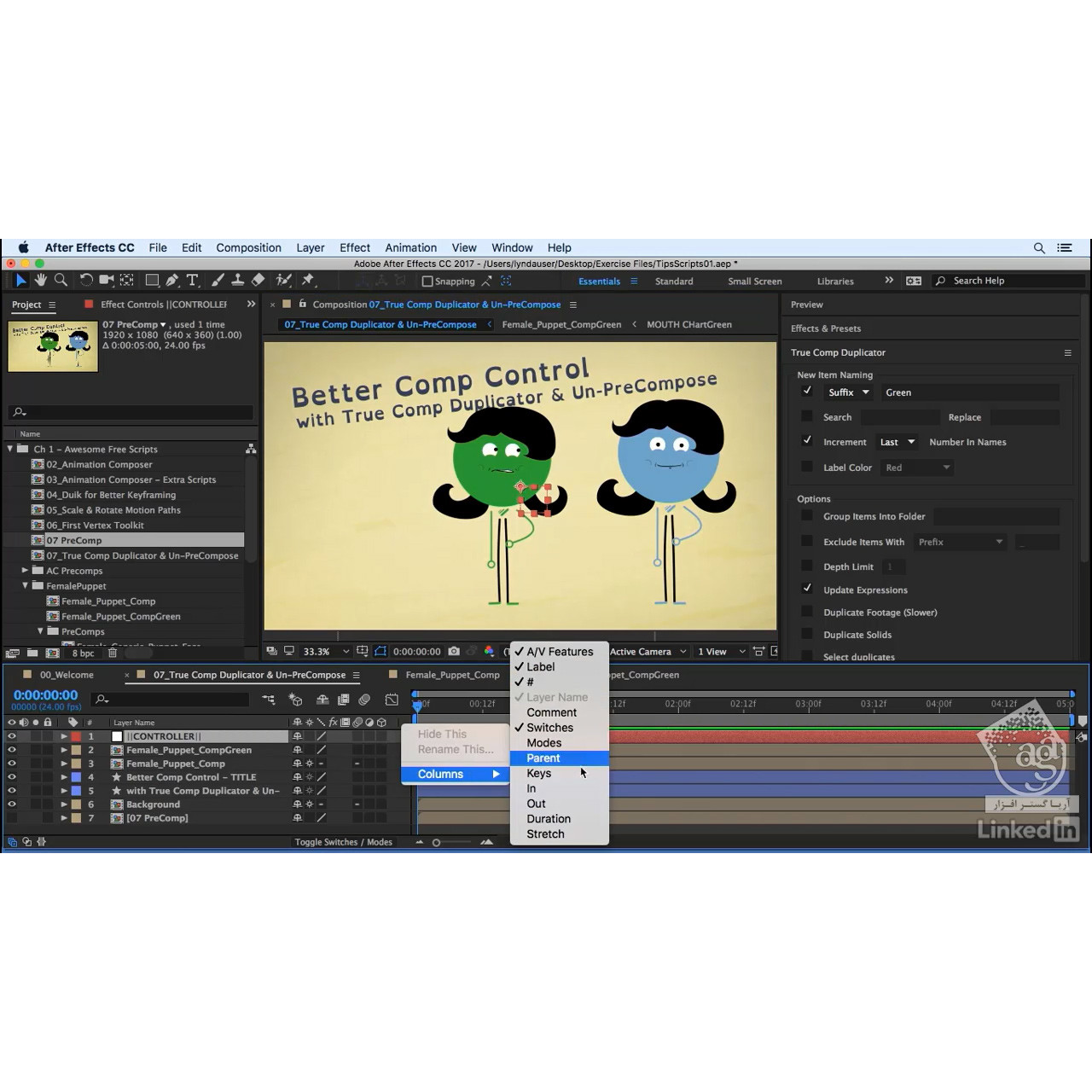This screenshot has height=1092, width=1092.
Task: Choose the Pen tool
Action: (x=172, y=280)
